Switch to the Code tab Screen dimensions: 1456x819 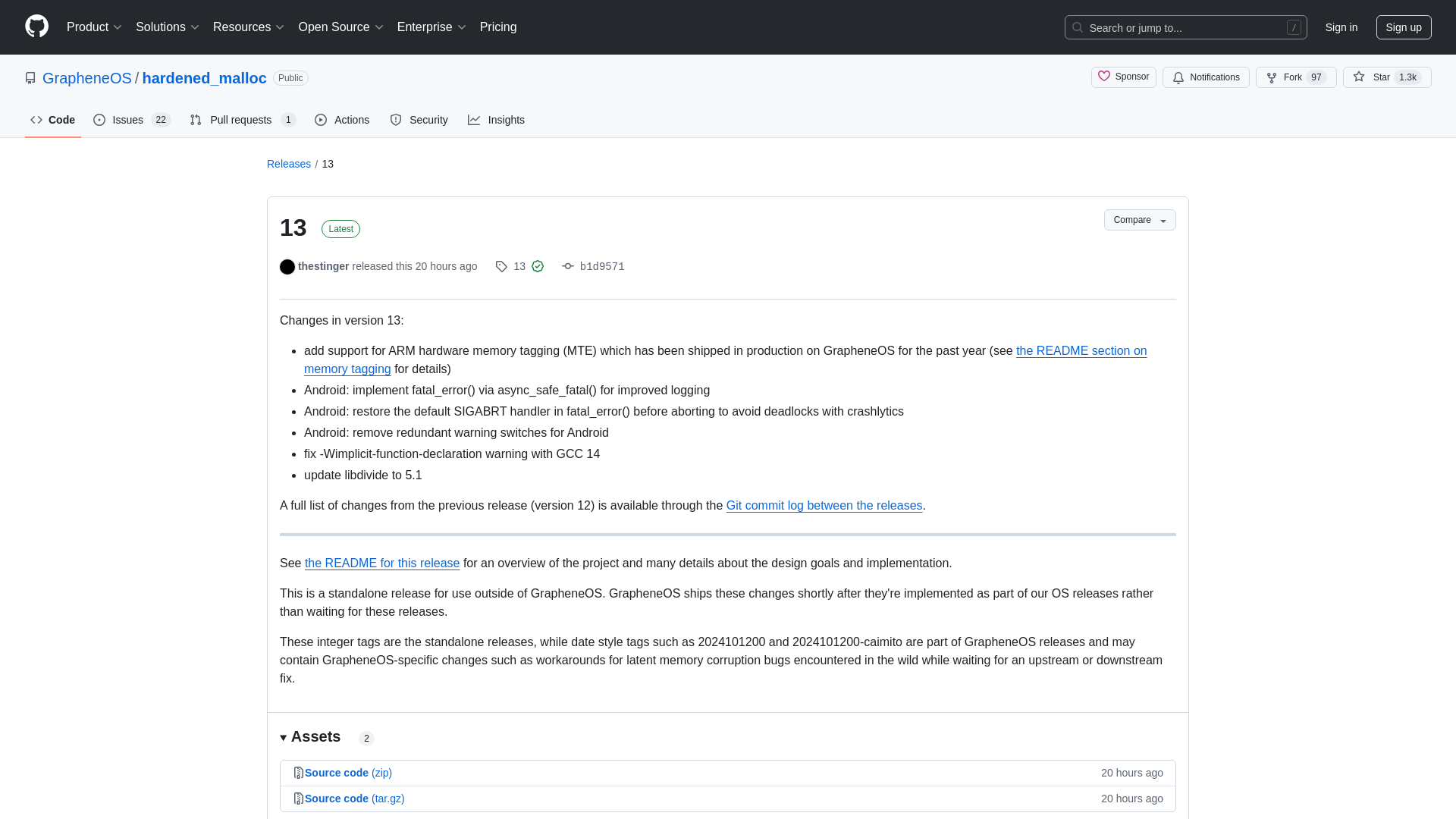(x=53, y=120)
